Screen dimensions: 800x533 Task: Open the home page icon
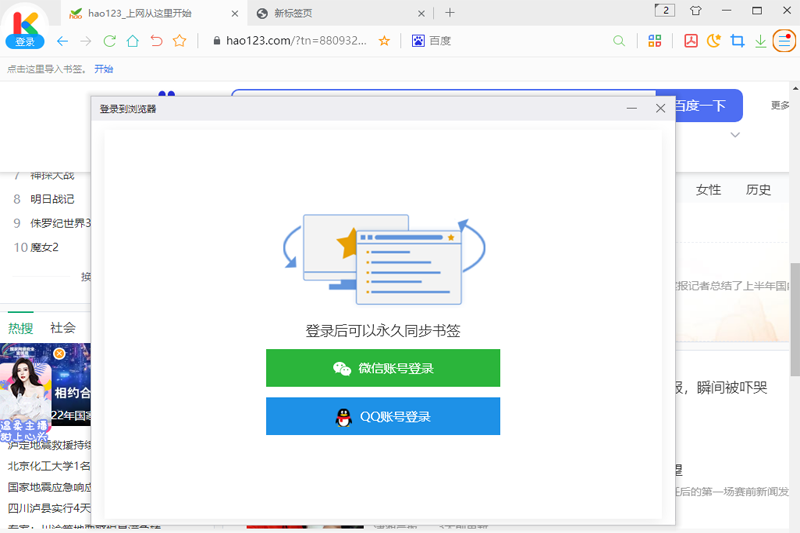coord(133,41)
